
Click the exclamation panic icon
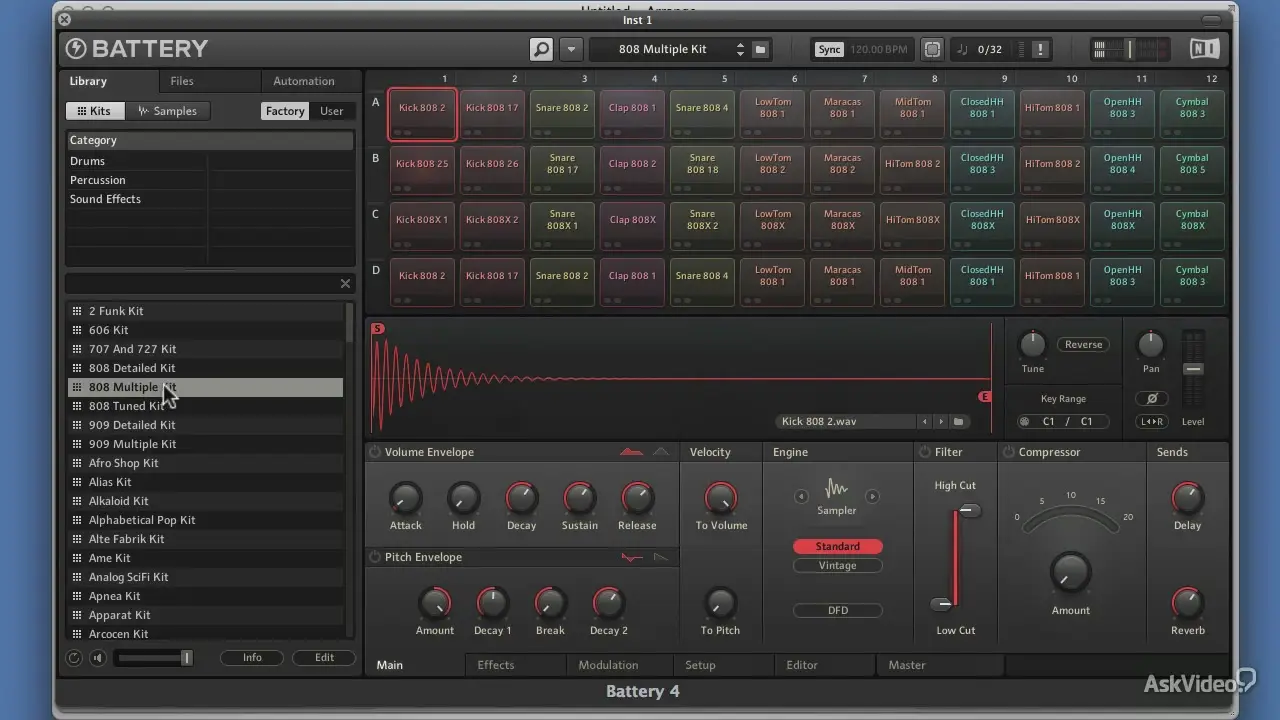[x=1040, y=49]
